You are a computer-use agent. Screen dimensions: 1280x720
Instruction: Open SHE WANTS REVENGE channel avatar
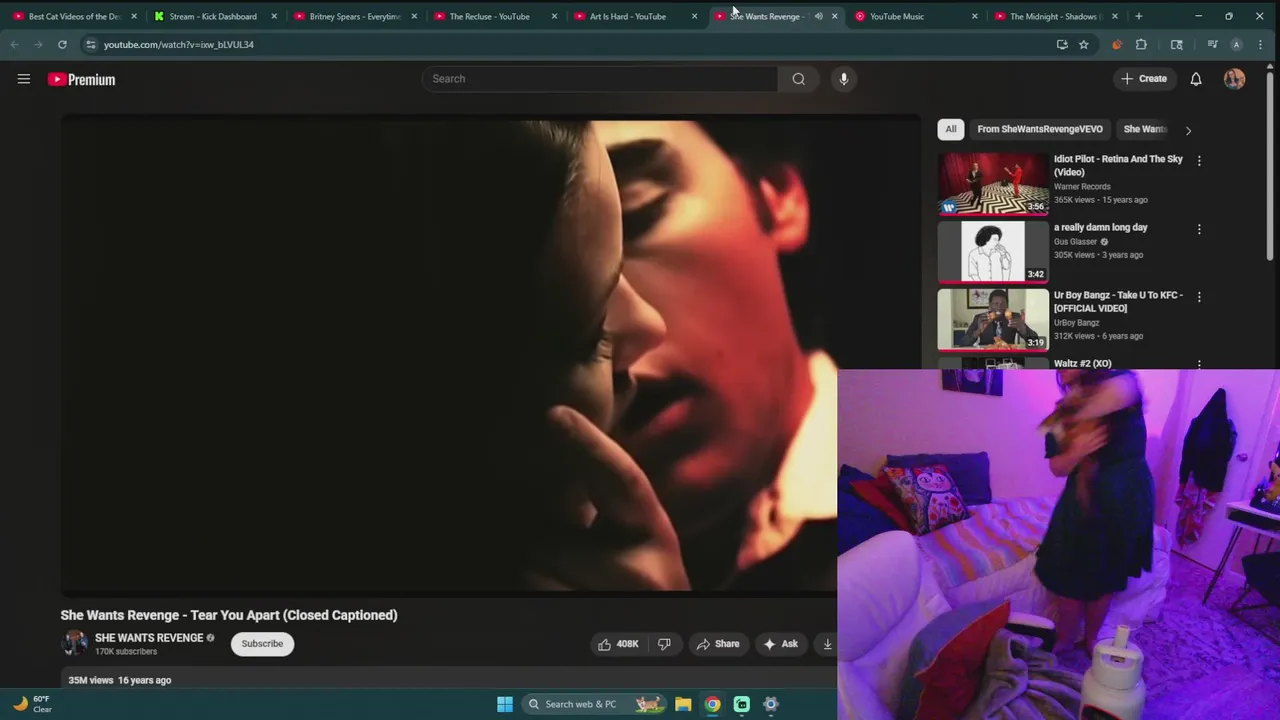75,643
